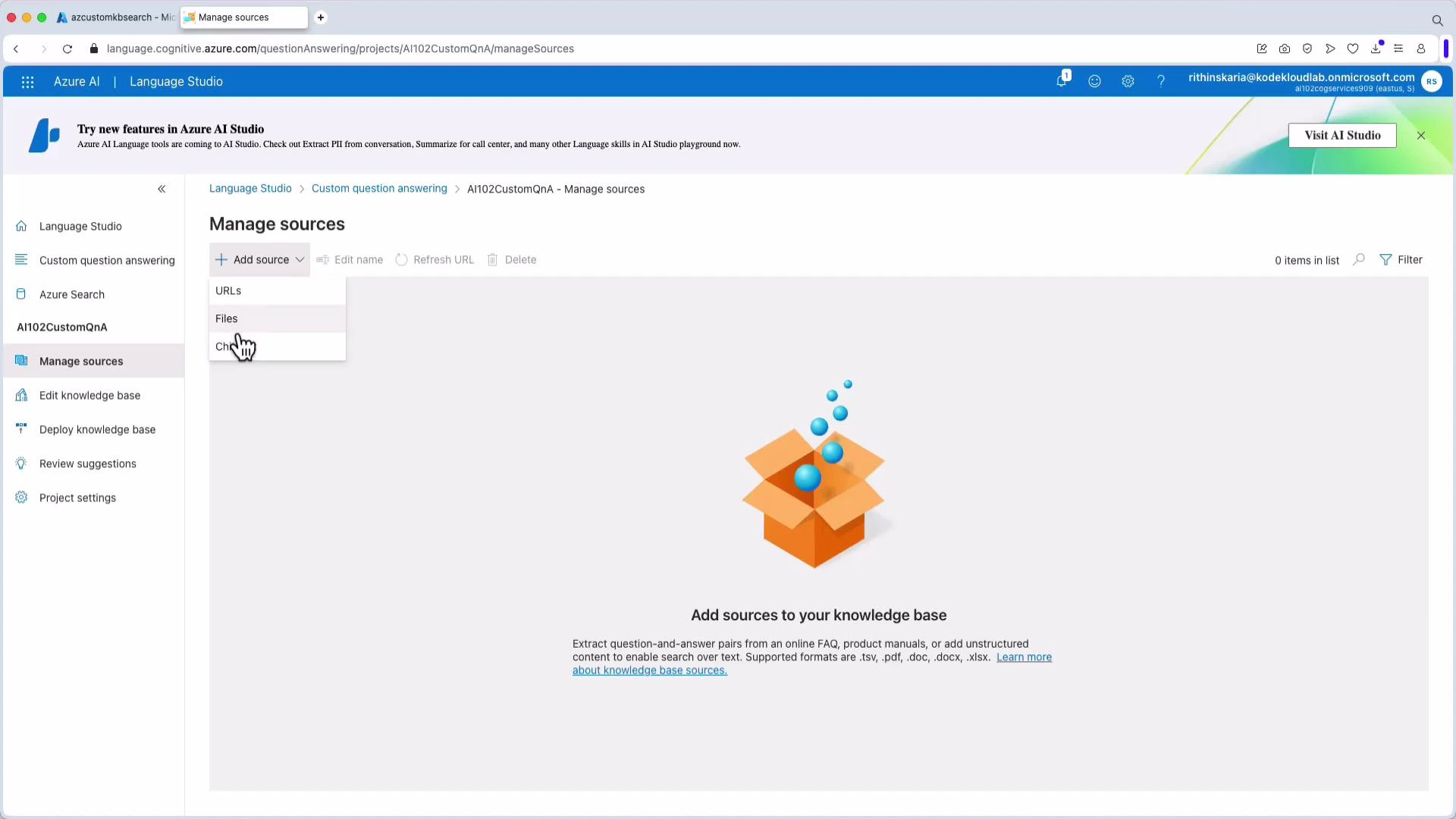Screen dimensions: 1456x819
Task: Expand the Add source dropdown
Action: tap(259, 259)
